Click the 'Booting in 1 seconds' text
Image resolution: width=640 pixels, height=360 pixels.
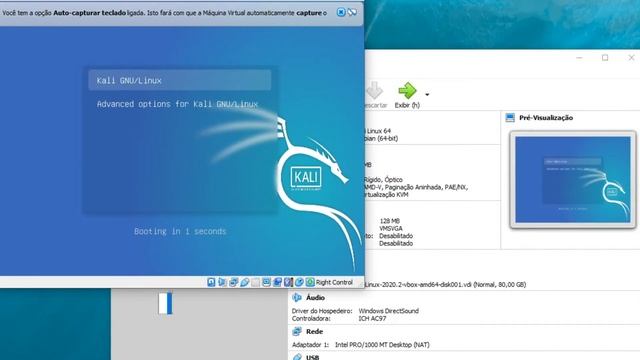pos(180,231)
